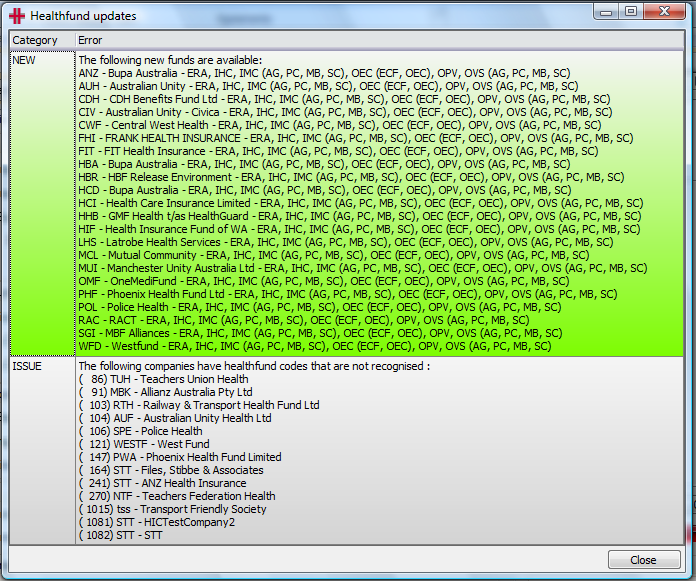Click the FHI - FRANK HEALTH INSURANCE line
Viewport: 696px width, 581px height.
click(x=356, y=138)
